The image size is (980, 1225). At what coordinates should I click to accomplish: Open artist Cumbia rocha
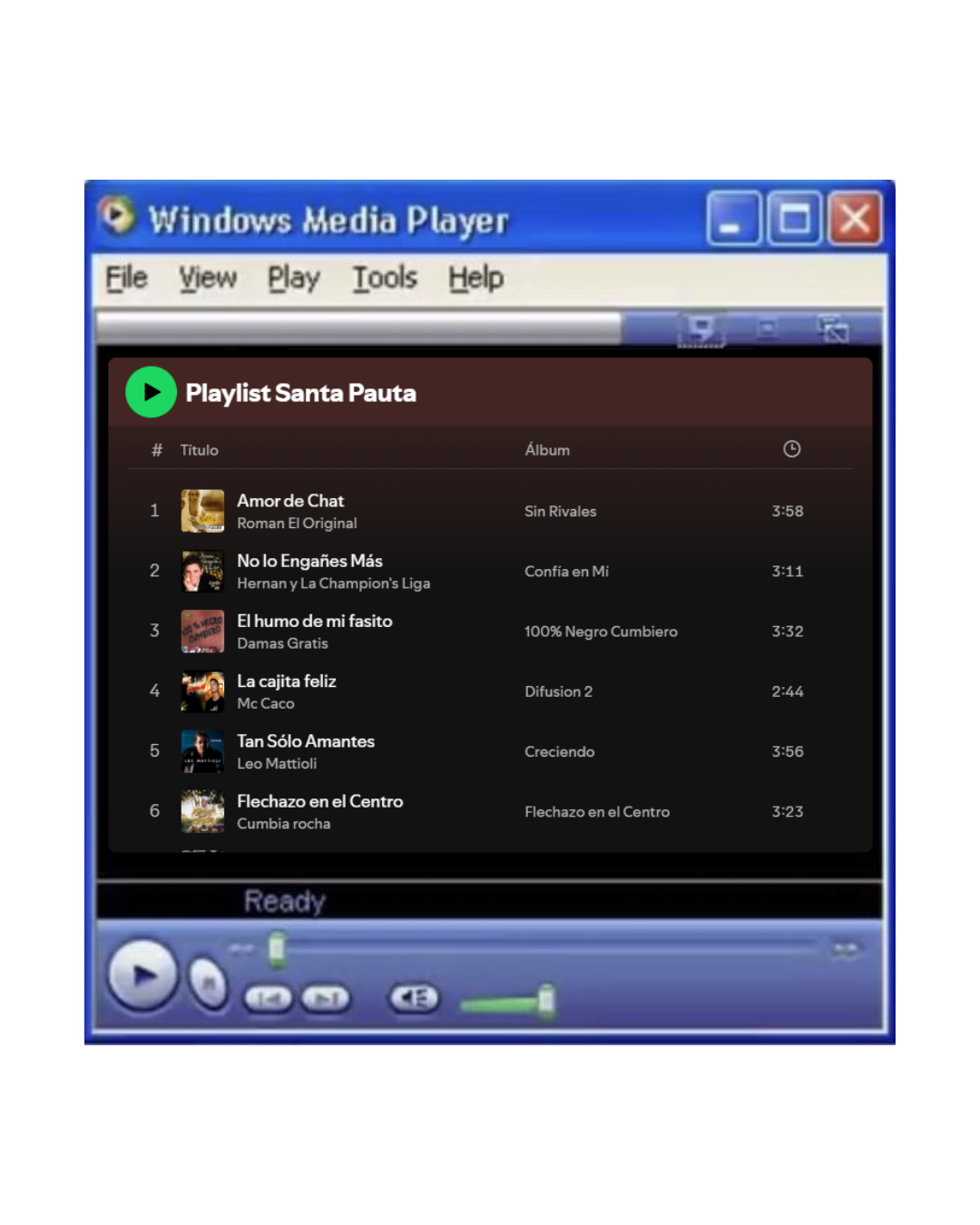point(284,824)
